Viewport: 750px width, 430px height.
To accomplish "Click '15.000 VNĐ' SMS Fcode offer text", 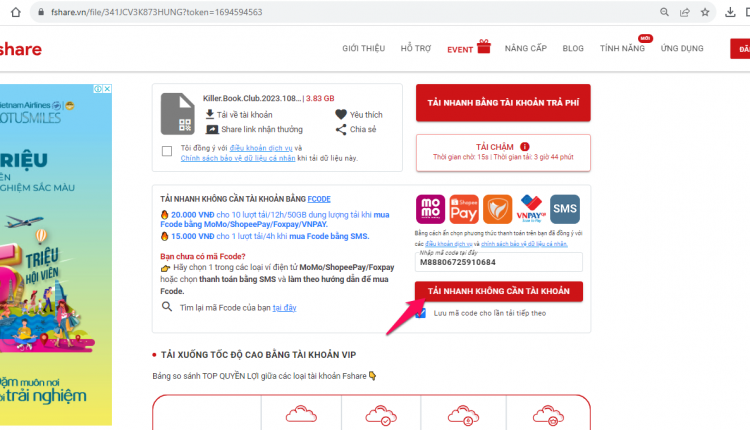I will coord(193,236).
